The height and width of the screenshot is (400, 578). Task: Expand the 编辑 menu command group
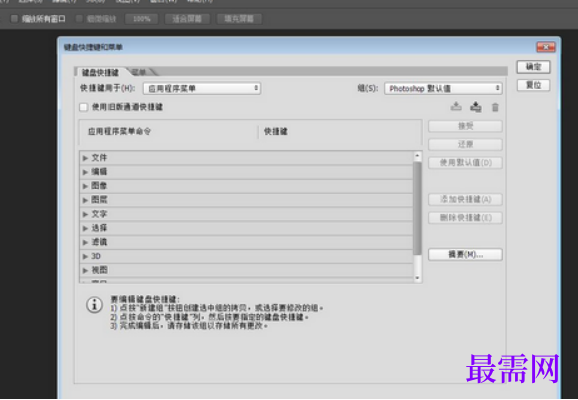click(85, 172)
